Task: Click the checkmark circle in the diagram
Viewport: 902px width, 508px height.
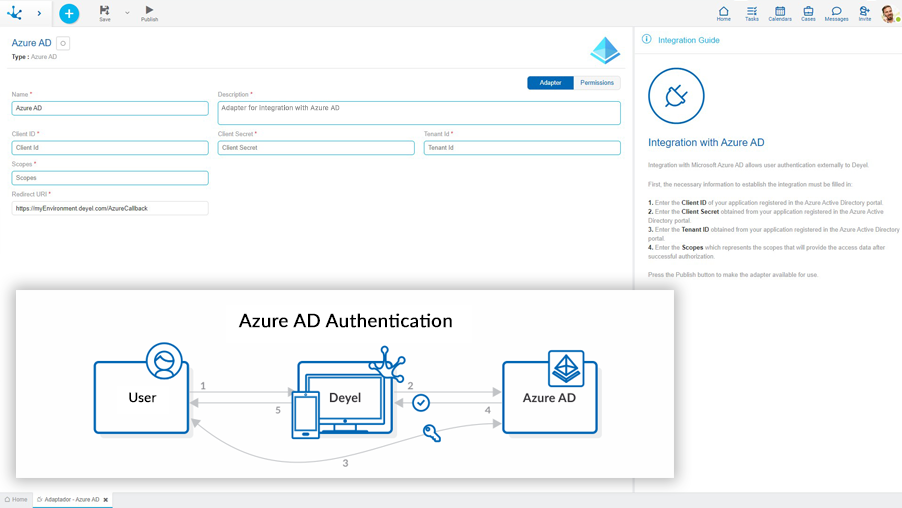Action: click(x=421, y=403)
